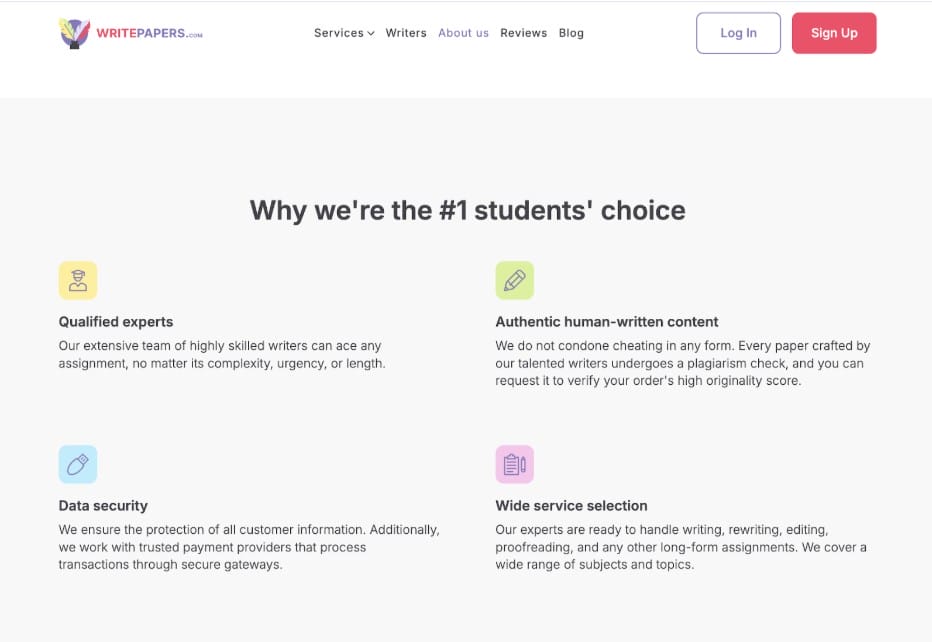Expand the Services dropdown menu
The image size is (932, 642).
coord(339,33)
